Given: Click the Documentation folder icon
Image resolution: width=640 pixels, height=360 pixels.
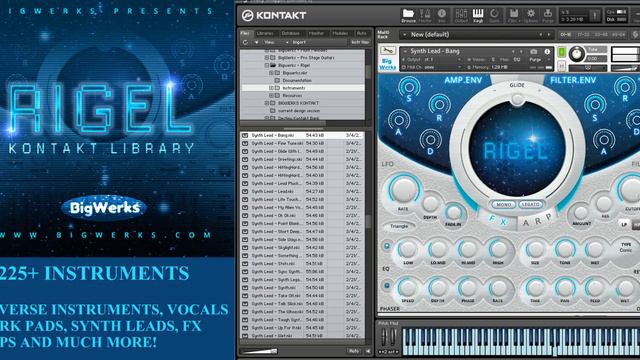Looking at the screenshot, I should [277, 80].
